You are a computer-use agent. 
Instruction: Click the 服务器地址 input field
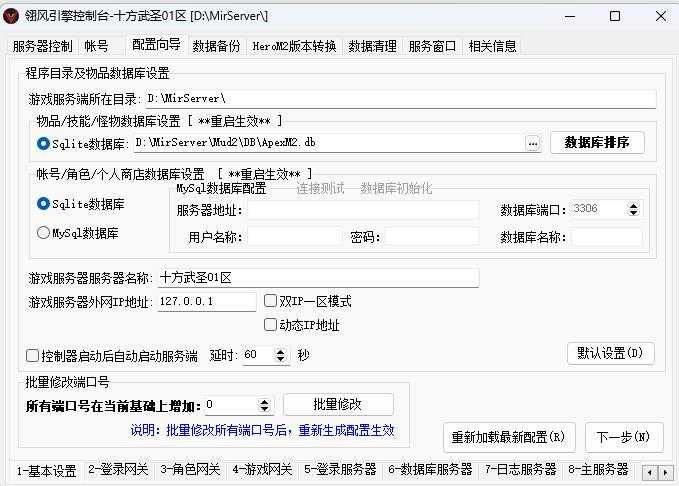coord(363,210)
